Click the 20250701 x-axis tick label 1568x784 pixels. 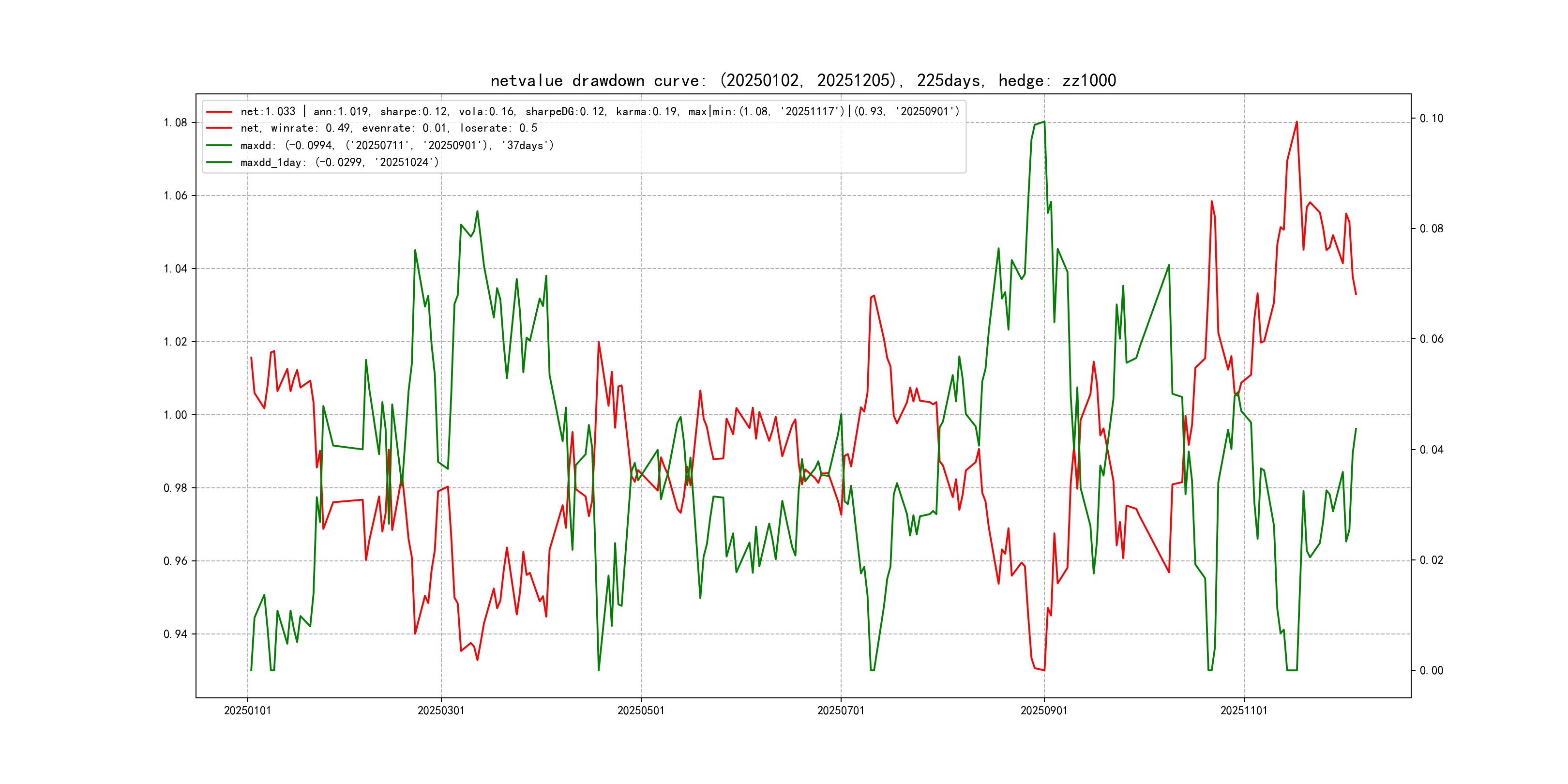tap(840, 710)
